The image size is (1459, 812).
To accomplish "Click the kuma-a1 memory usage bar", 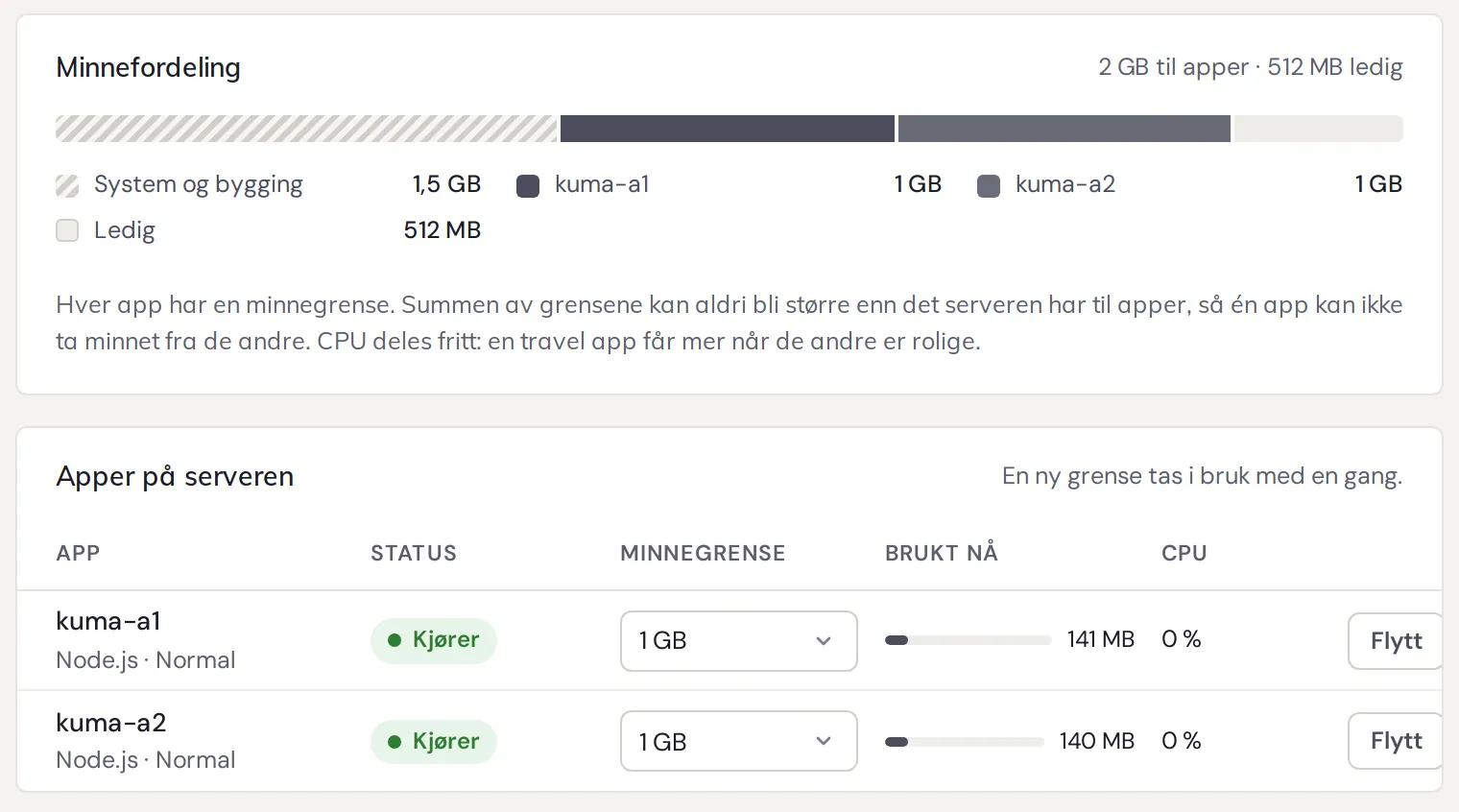I will click(x=968, y=640).
